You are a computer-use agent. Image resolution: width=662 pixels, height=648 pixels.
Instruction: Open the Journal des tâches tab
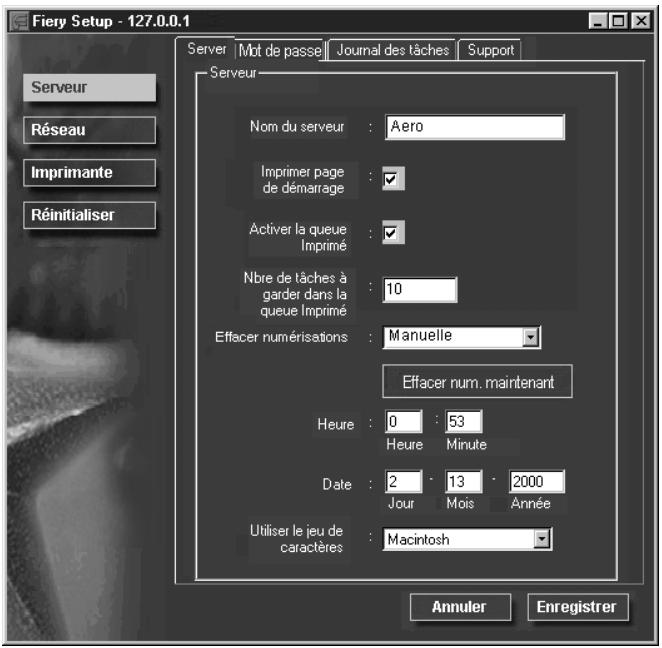(392, 50)
